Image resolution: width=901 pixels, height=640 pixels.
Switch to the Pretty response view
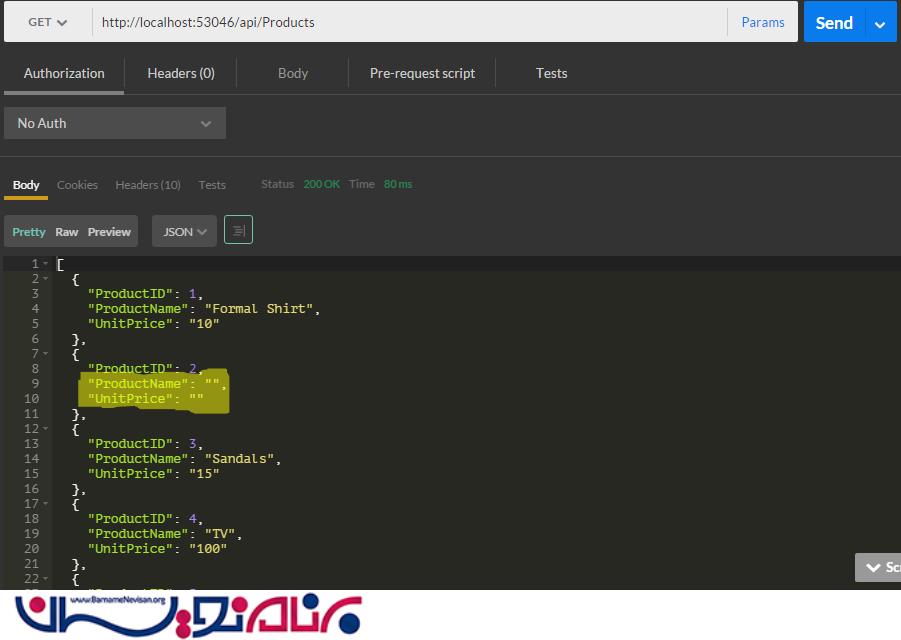(29, 232)
